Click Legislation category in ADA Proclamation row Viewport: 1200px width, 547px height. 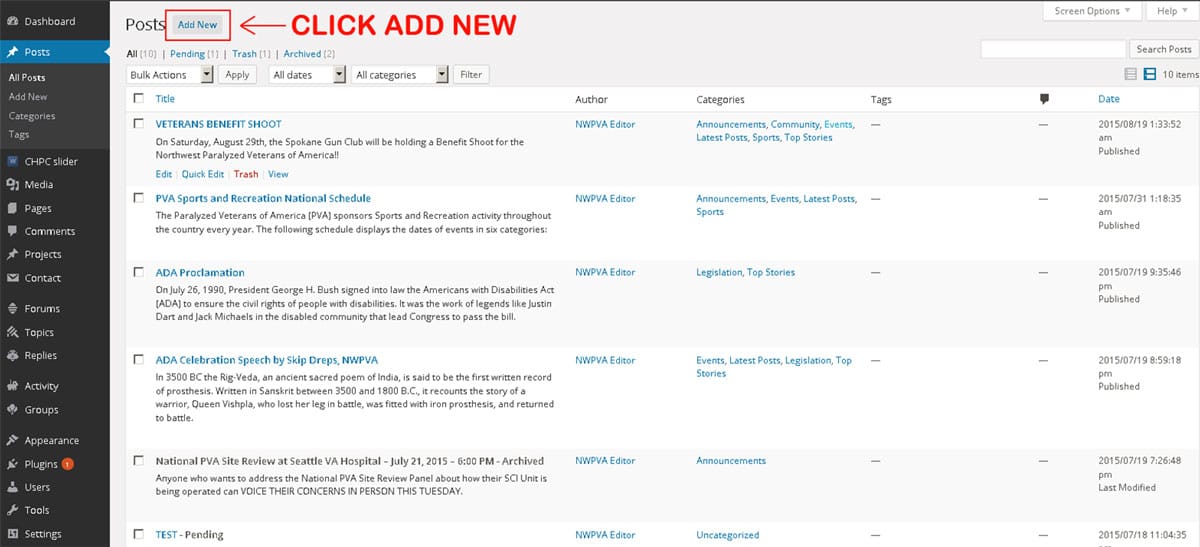pyautogui.click(x=719, y=272)
